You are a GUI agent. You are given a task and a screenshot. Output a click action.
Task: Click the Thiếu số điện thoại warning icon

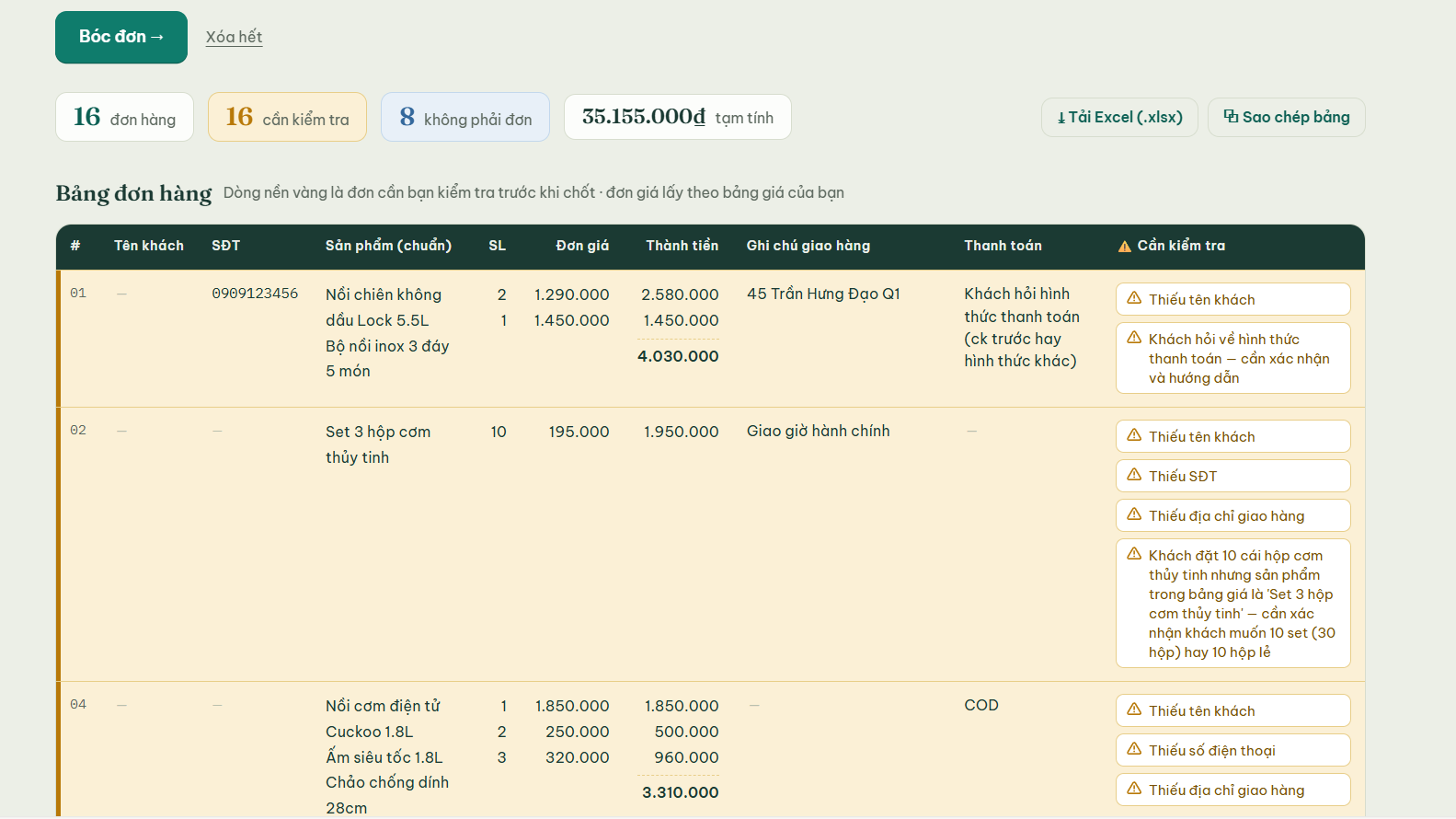tap(1134, 749)
